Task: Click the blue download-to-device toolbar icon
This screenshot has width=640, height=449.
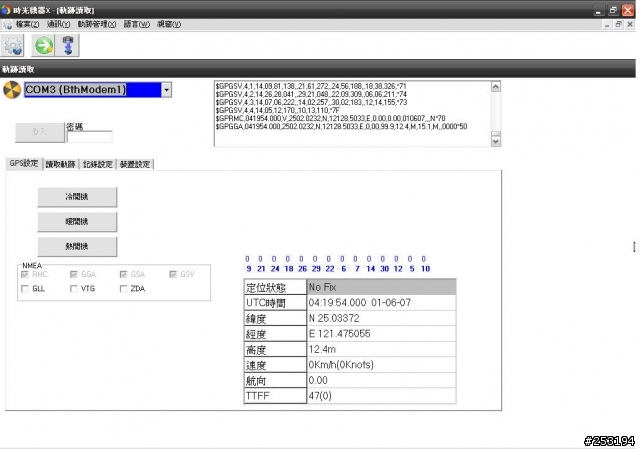Action: click(x=68, y=45)
